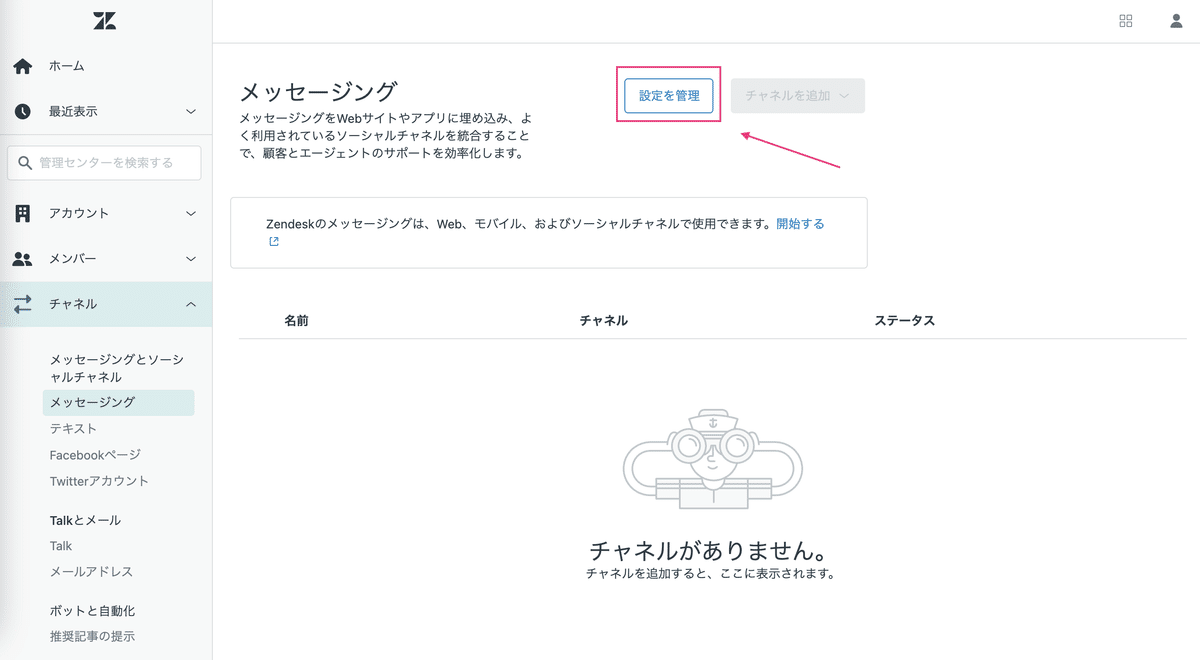Open the products grid icon

(1126, 21)
